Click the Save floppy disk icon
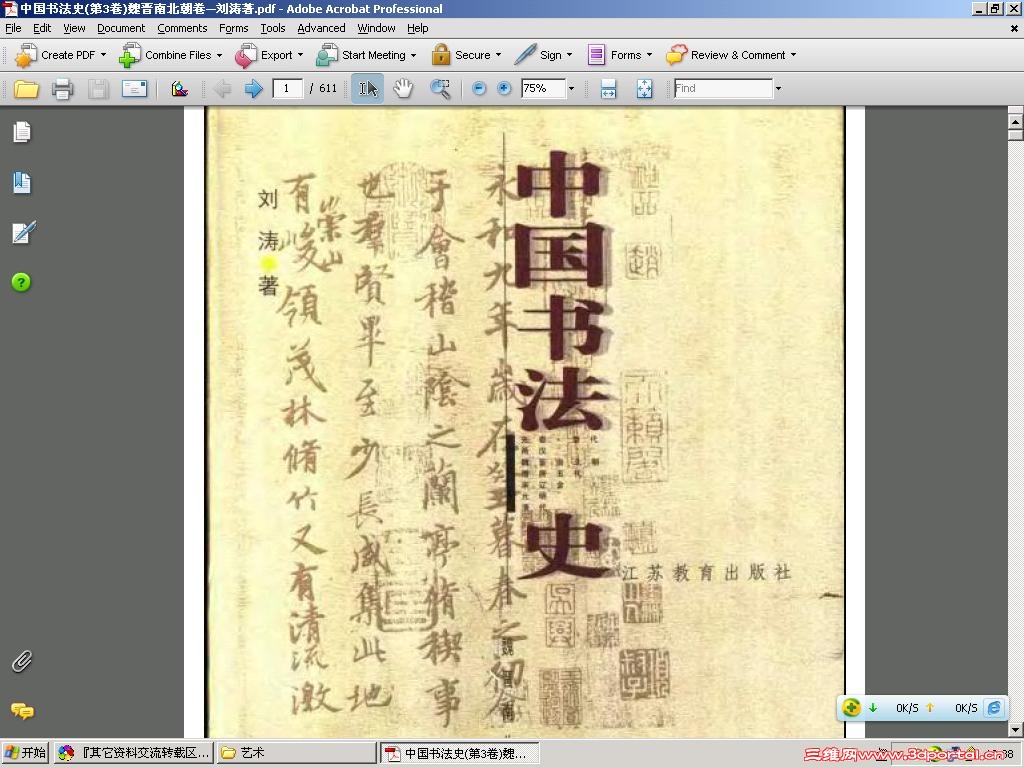 98,88
